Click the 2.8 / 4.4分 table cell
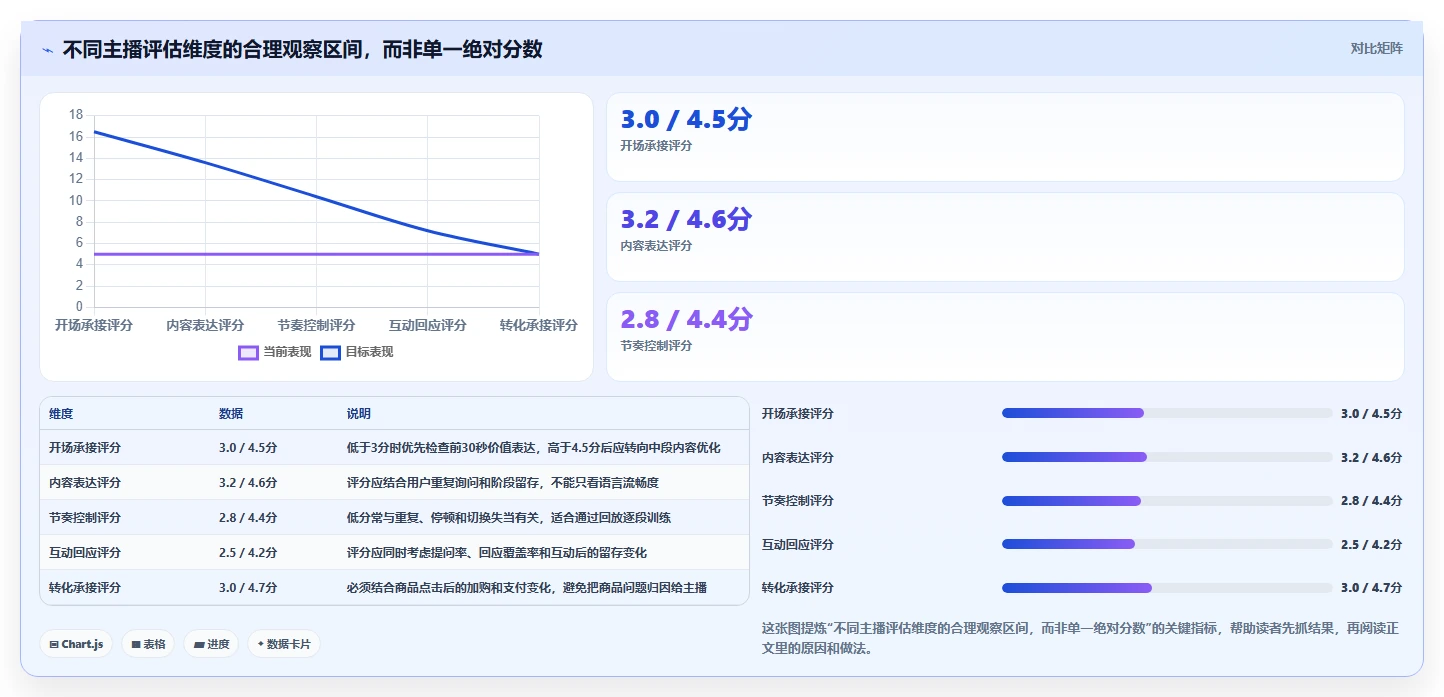The height and width of the screenshot is (697, 1444). 248,518
